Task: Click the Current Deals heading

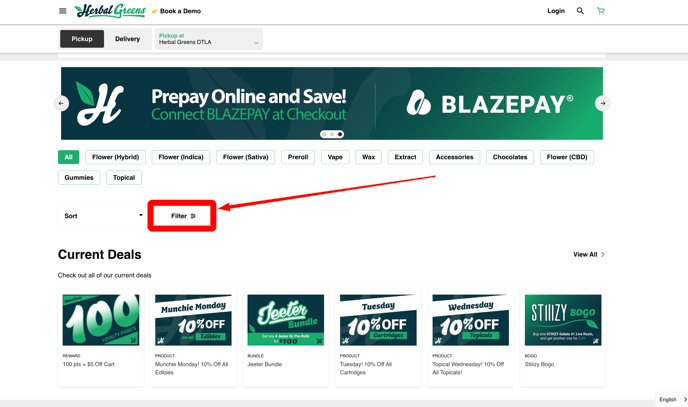Action: [100, 254]
